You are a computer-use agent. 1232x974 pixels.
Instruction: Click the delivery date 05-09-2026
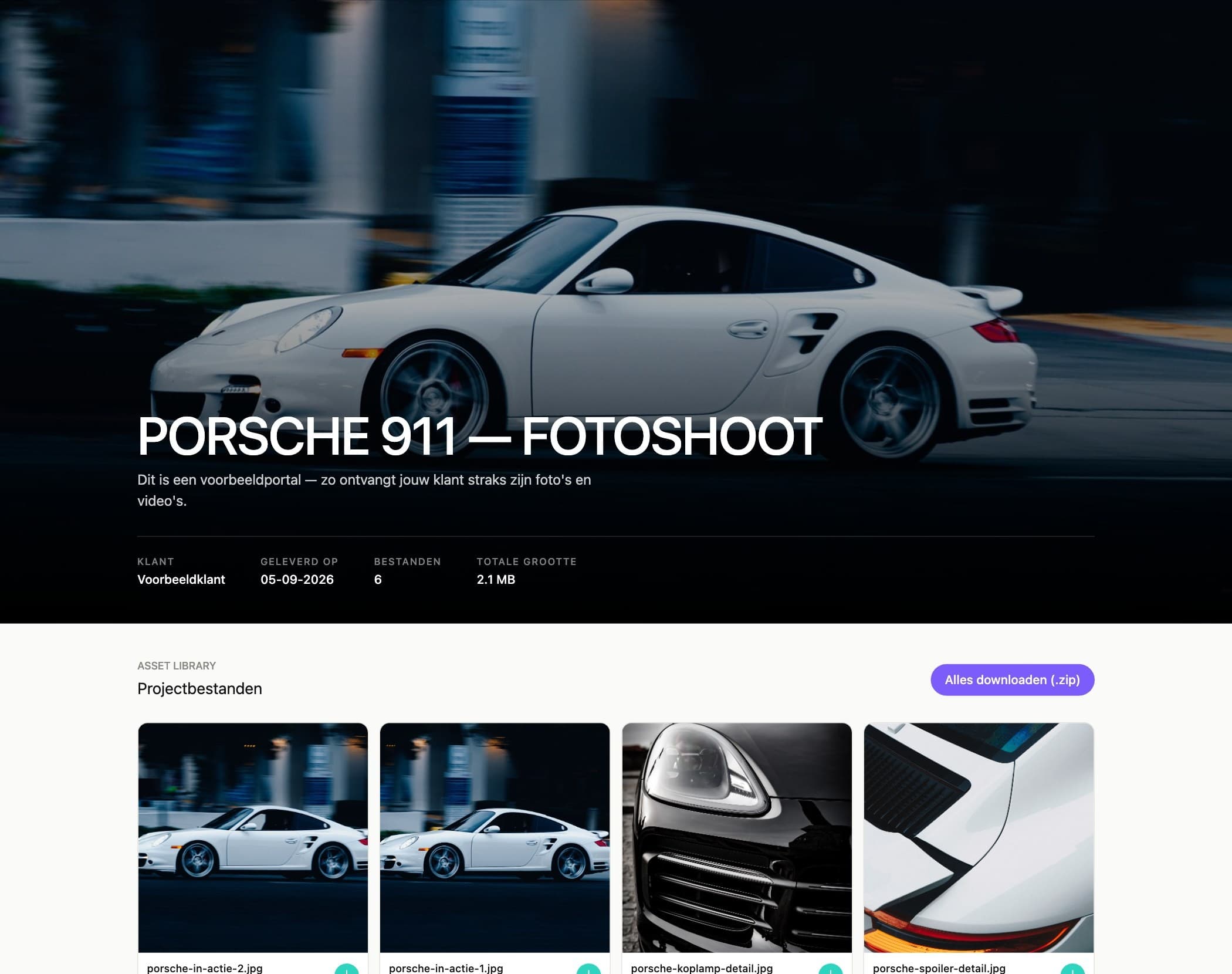pos(297,580)
